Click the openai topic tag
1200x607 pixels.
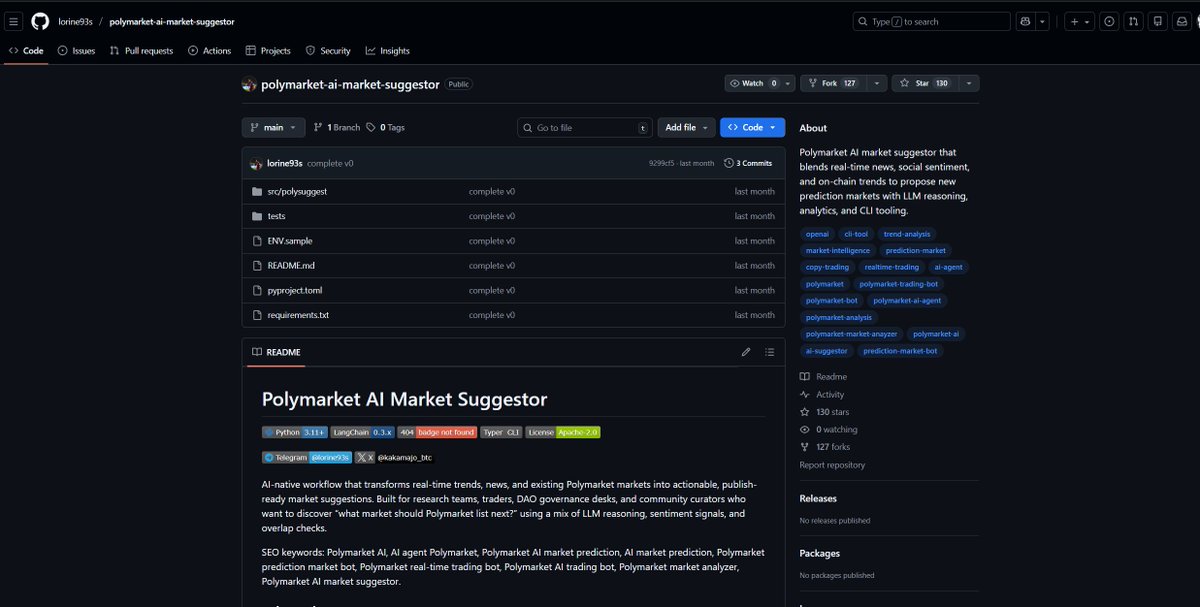[817, 234]
